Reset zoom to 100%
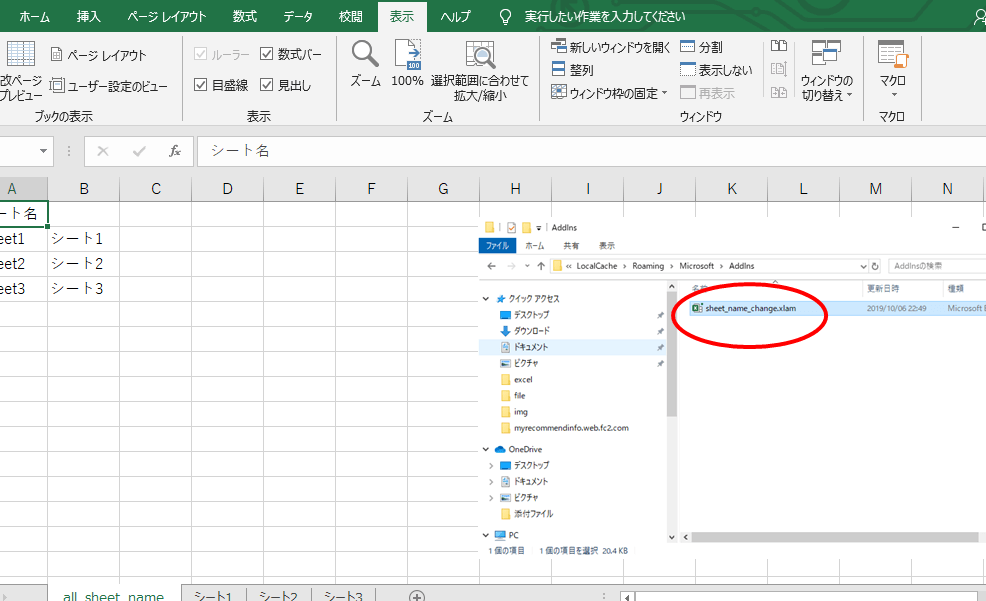Screen dimensions: 986x601 [407, 63]
